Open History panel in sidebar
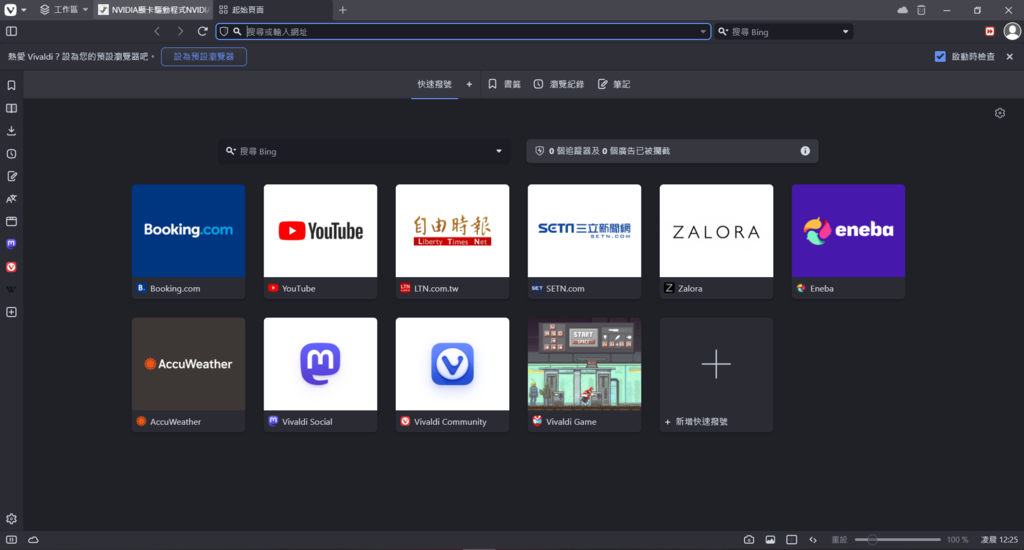Image resolution: width=1024 pixels, height=550 pixels. tap(11, 154)
